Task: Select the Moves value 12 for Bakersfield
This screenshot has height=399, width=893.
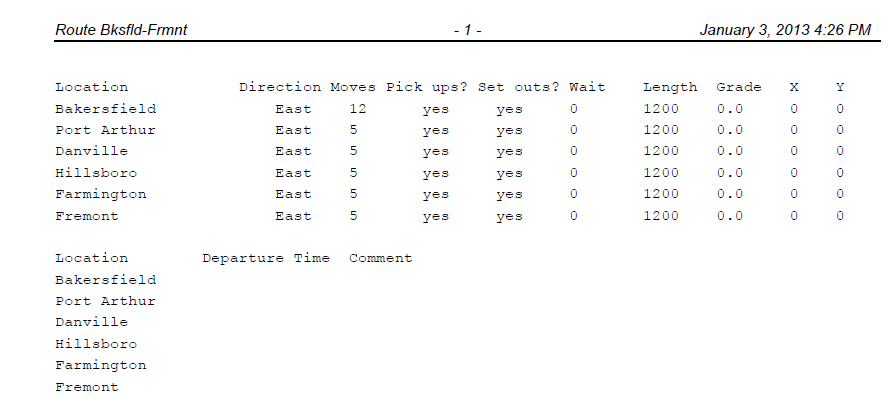Action: [358, 109]
